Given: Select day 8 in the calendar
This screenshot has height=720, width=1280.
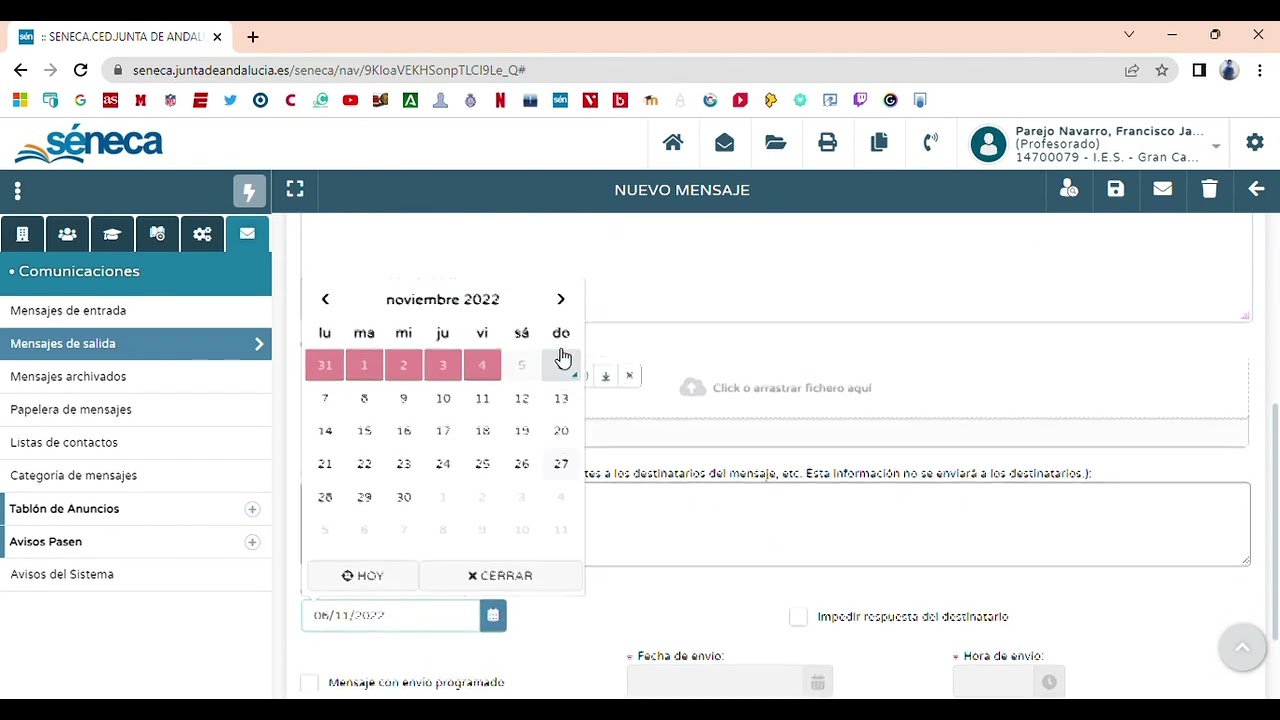Looking at the screenshot, I should (x=364, y=398).
